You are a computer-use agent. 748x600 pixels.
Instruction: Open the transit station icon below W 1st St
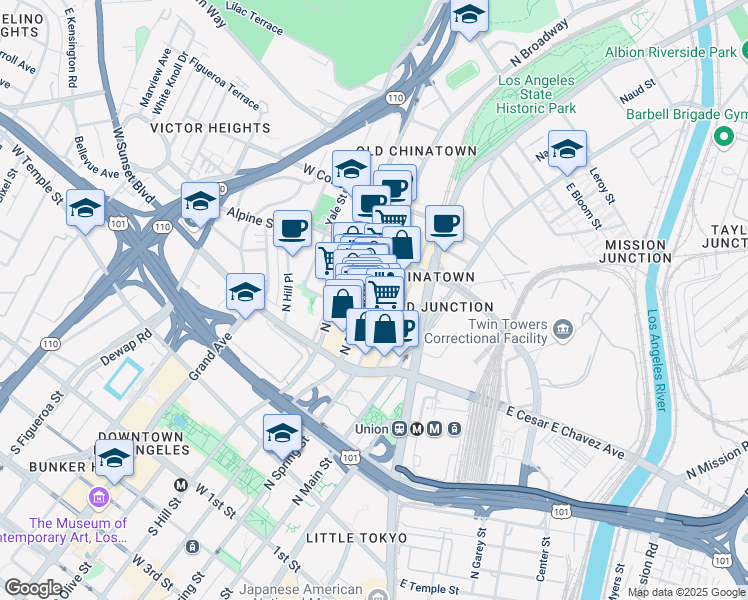pos(192,547)
